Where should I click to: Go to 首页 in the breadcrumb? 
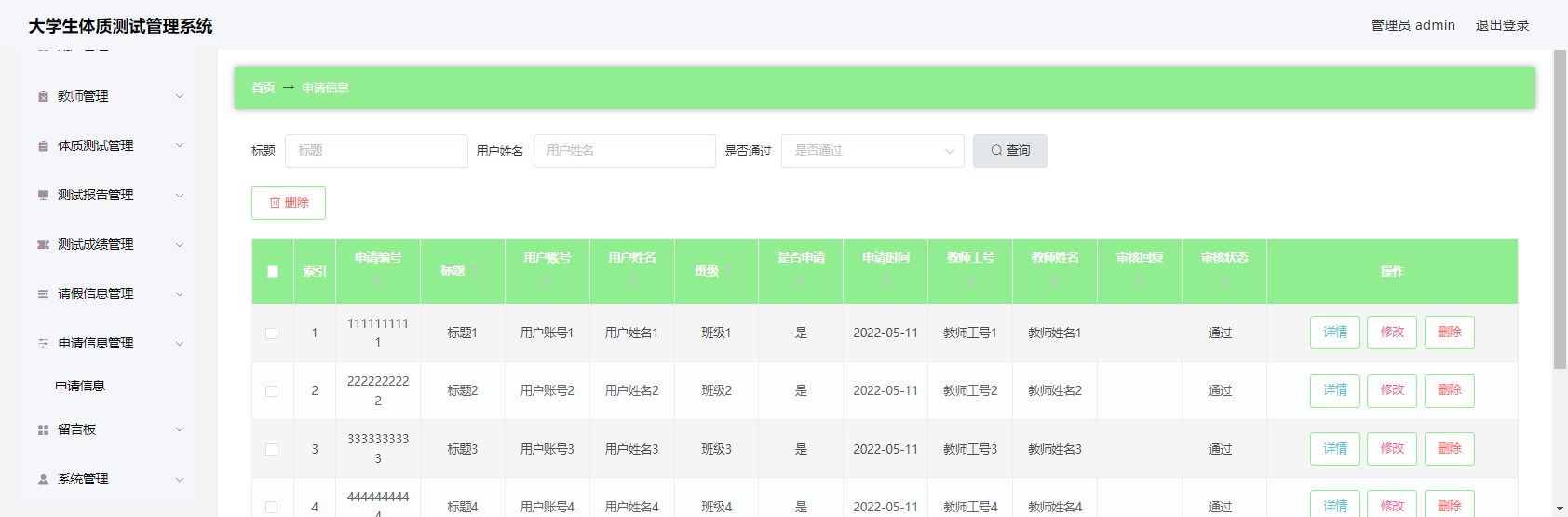click(264, 88)
